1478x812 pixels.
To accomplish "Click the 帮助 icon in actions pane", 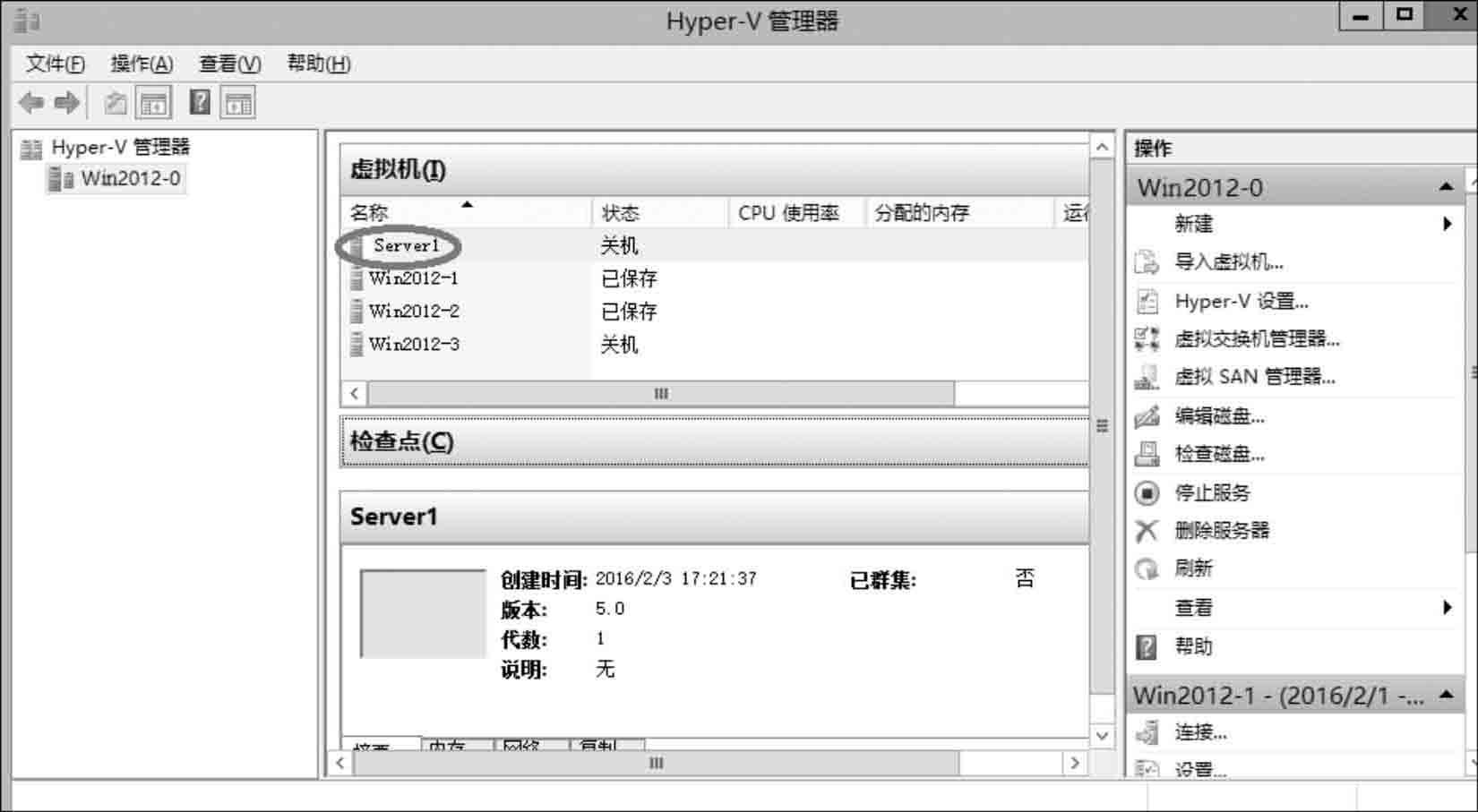I will pyautogui.click(x=1147, y=646).
